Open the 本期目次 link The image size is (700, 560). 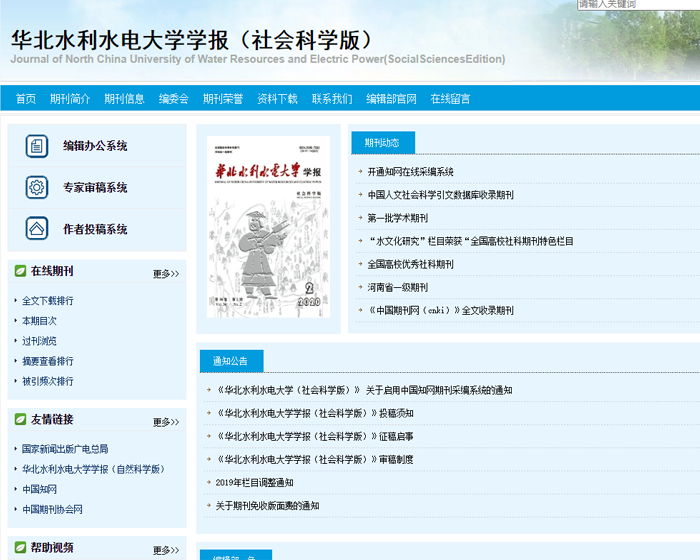coord(39,321)
